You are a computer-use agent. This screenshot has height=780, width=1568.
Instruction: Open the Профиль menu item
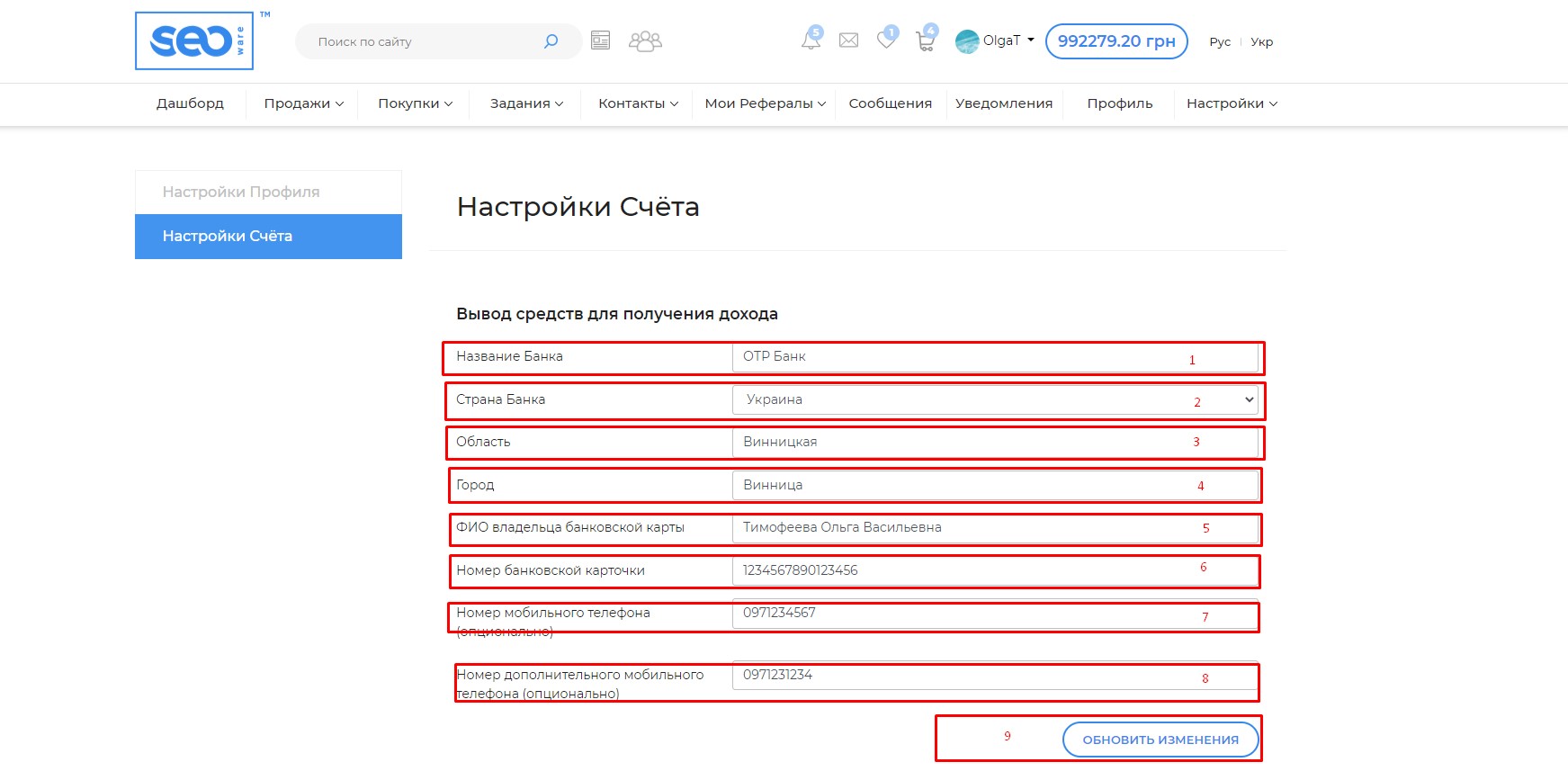pyautogui.click(x=1119, y=103)
